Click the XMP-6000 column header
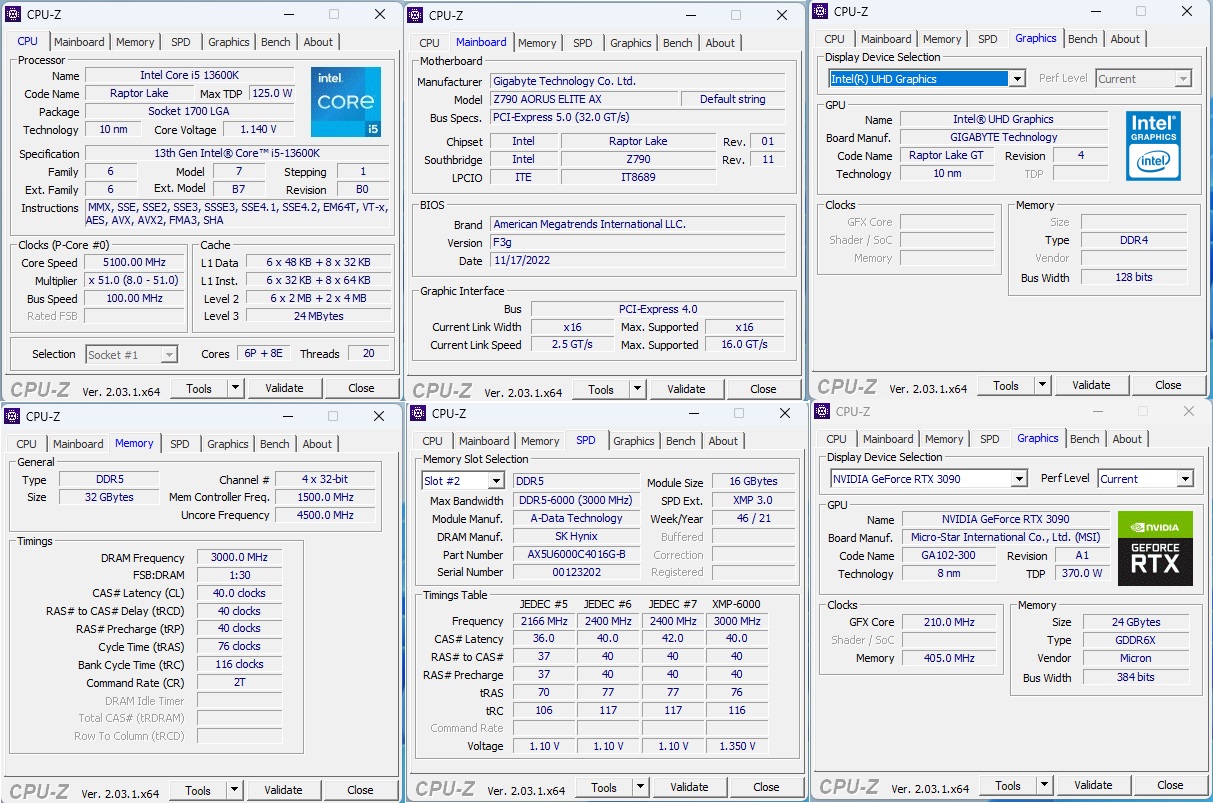The image size is (1213, 803). (736, 603)
